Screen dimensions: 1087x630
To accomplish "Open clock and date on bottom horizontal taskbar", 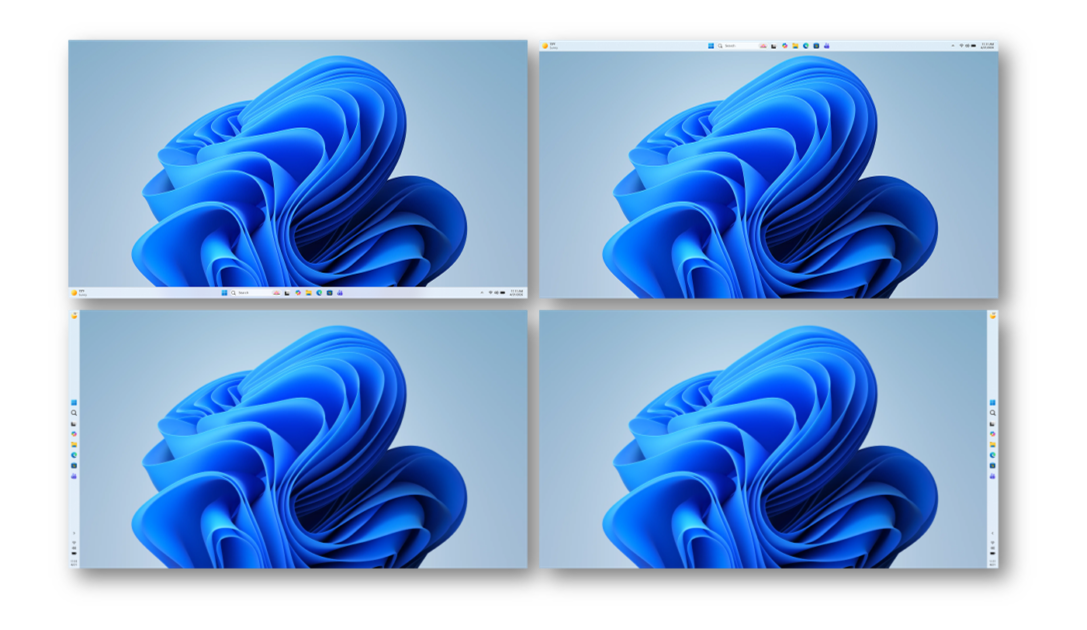I will click(x=516, y=293).
